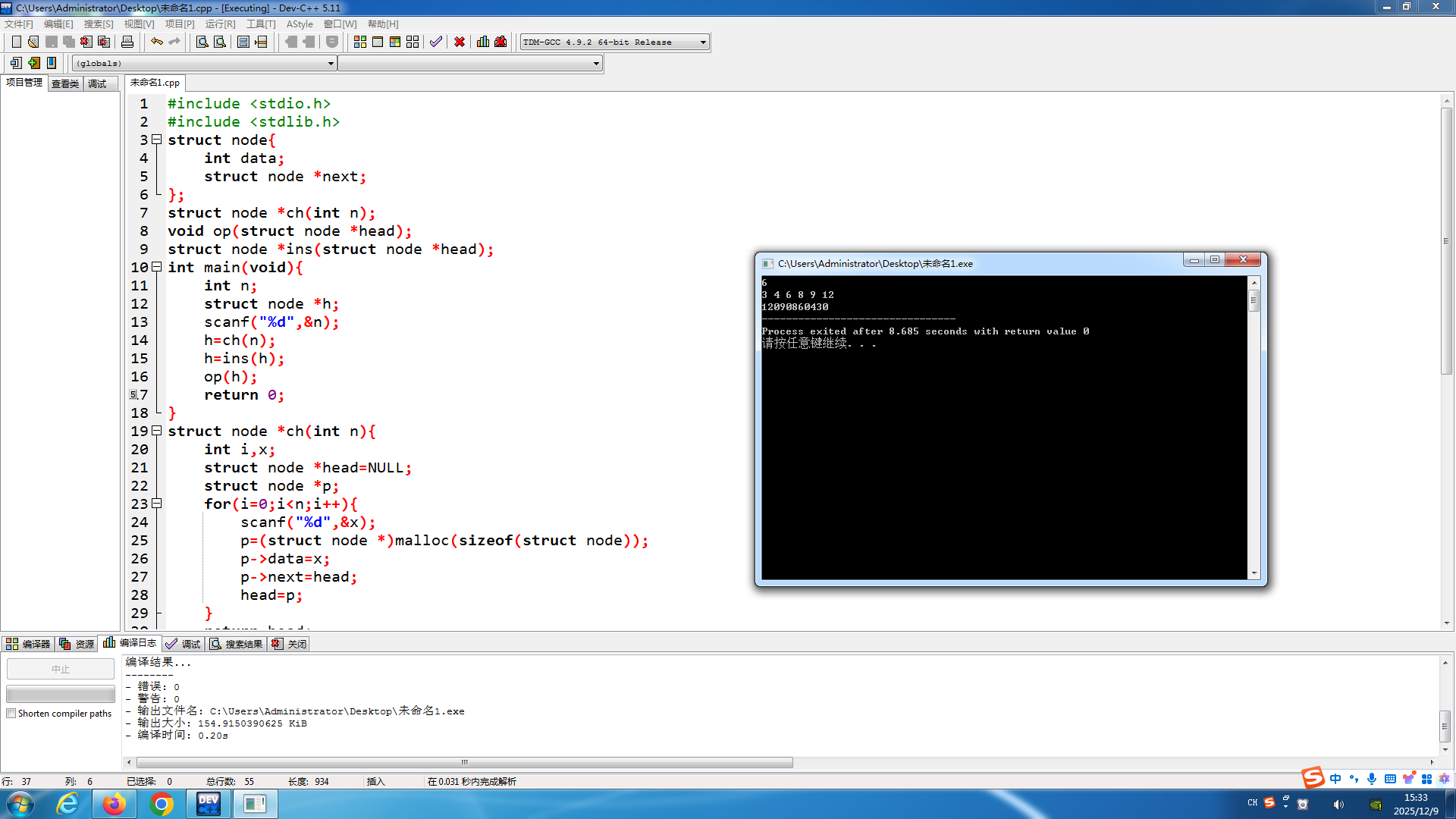Click the Undo arrow icon
This screenshot has height=819, width=1456.
(x=156, y=42)
